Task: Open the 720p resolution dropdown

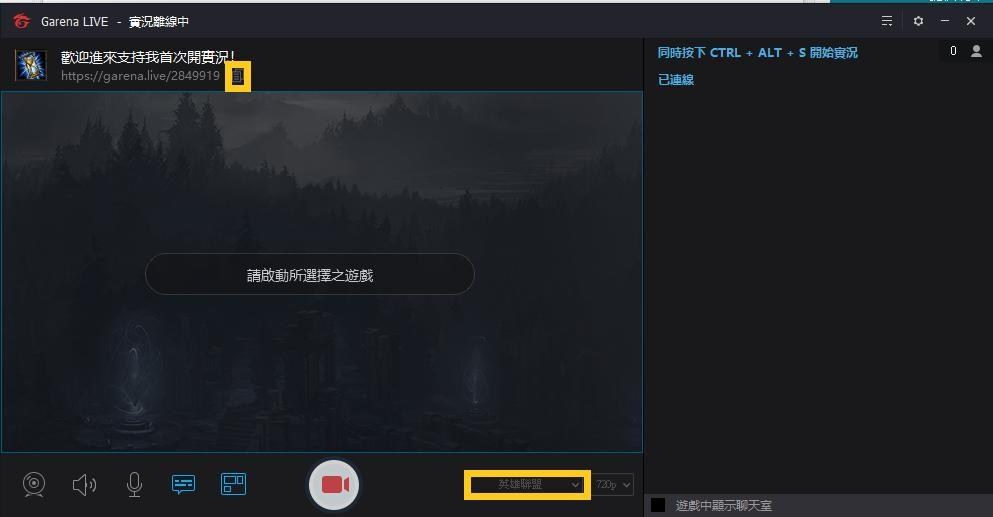Action: coord(613,485)
